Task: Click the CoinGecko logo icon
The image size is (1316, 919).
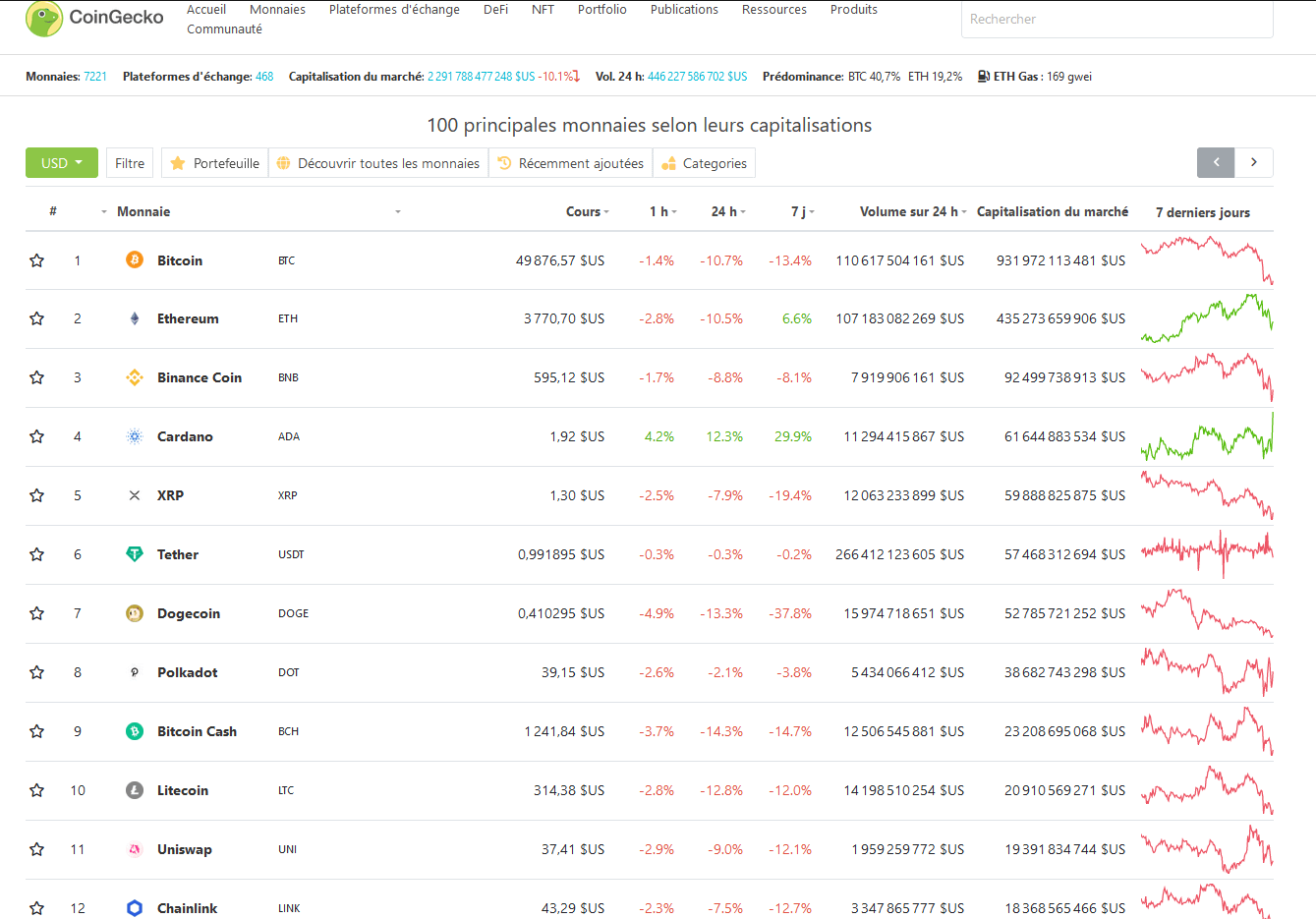Action: pos(44,18)
